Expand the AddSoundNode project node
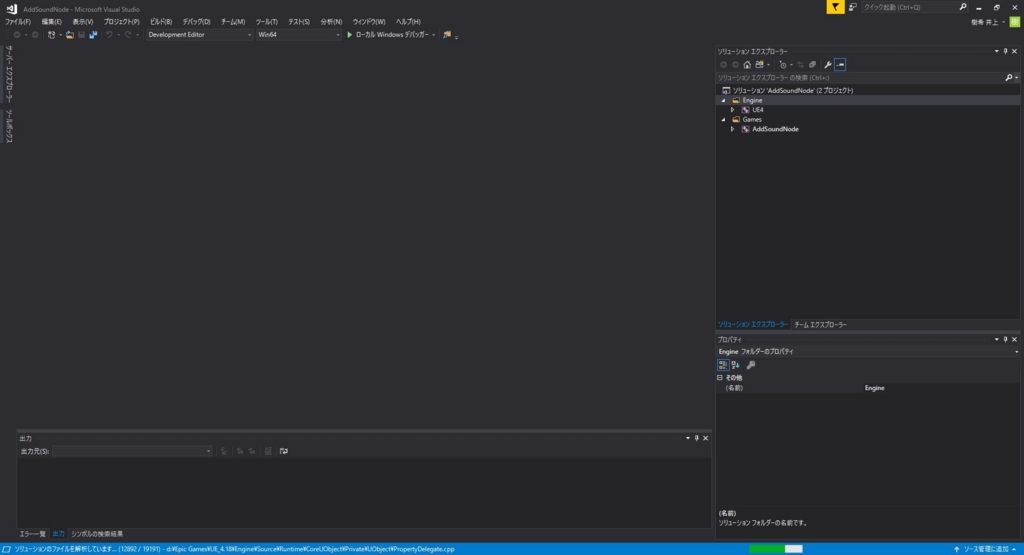The width and height of the screenshot is (1024, 555). [732, 129]
